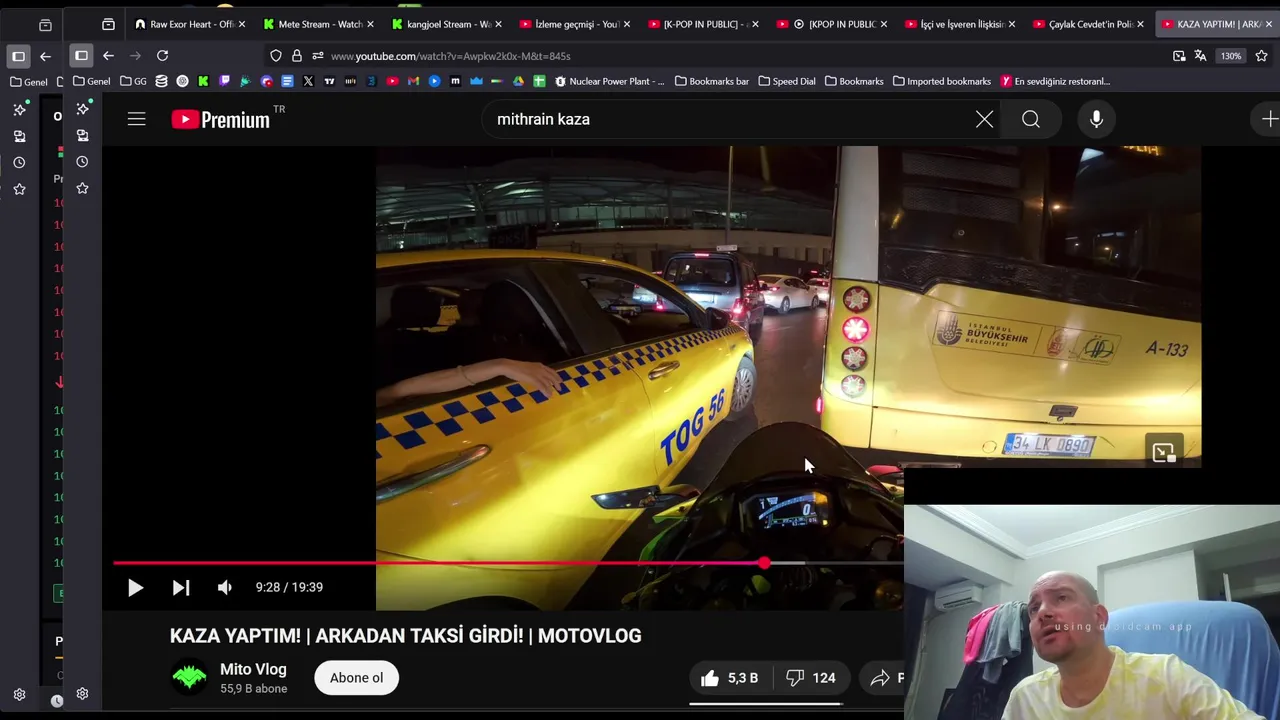Click the KAZA YAPTIM video title text
The width and height of the screenshot is (1280, 720).
tap(405, 636)
